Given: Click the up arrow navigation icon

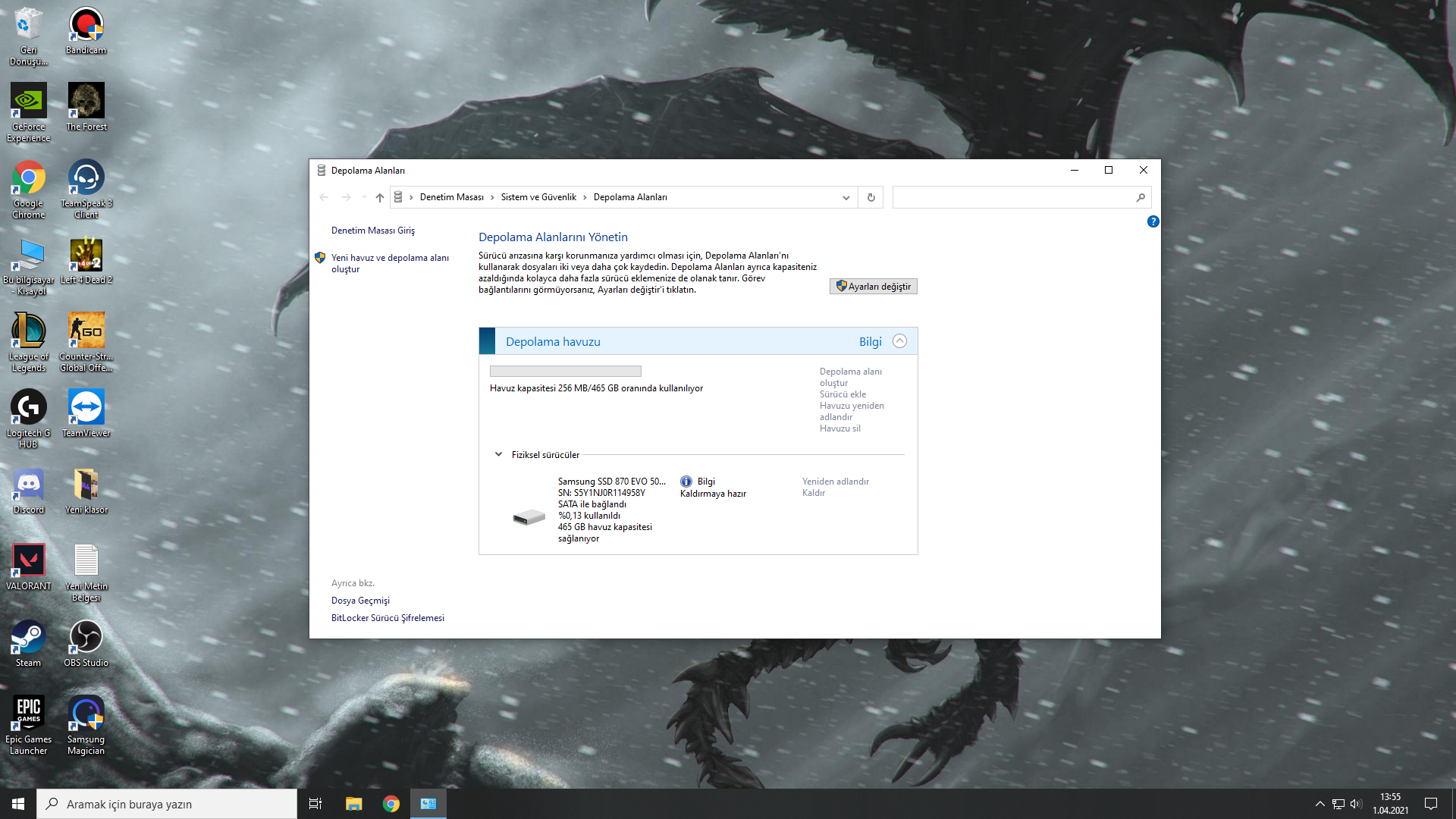Looking at the screenshot, I should pyautogui.click(x=380, y=197).
